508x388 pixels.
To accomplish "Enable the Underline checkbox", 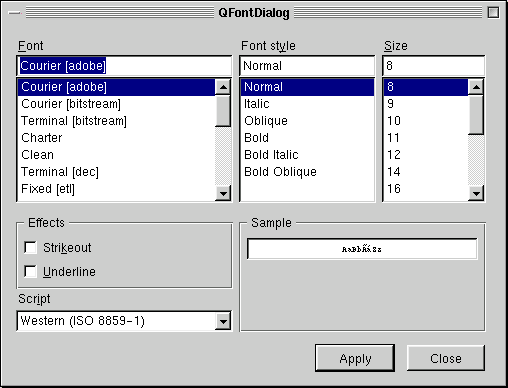I will pyautogui.click(x=30, y=271).
